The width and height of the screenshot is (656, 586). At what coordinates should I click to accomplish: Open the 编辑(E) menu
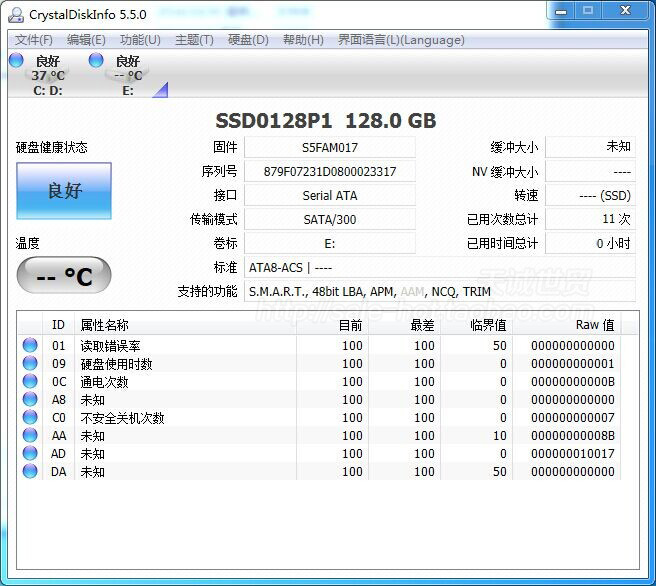(86, 40)
